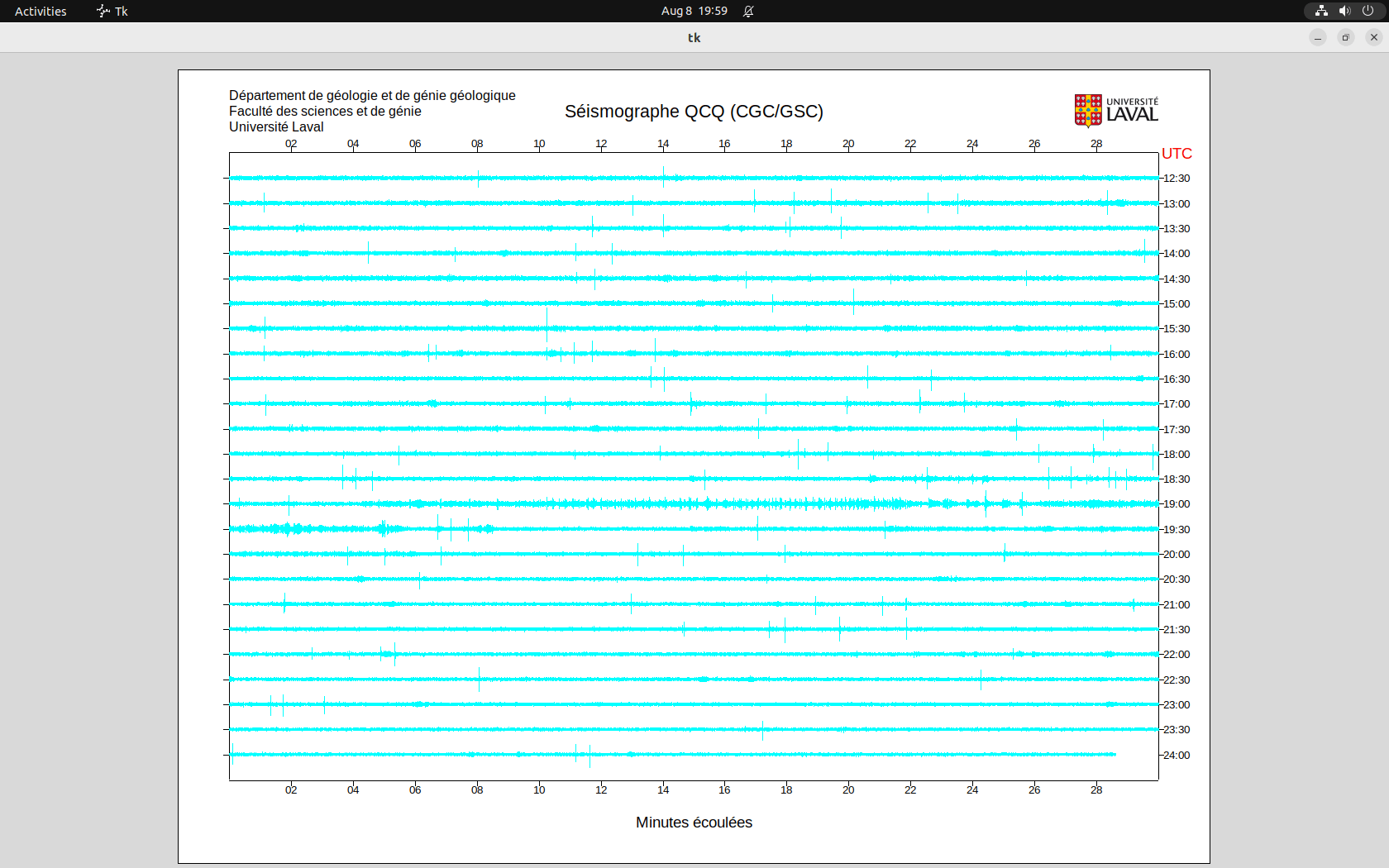Viewport: 1389px width, 868px height.
Task: Minimize the tk window
Action: point(1318,37)
